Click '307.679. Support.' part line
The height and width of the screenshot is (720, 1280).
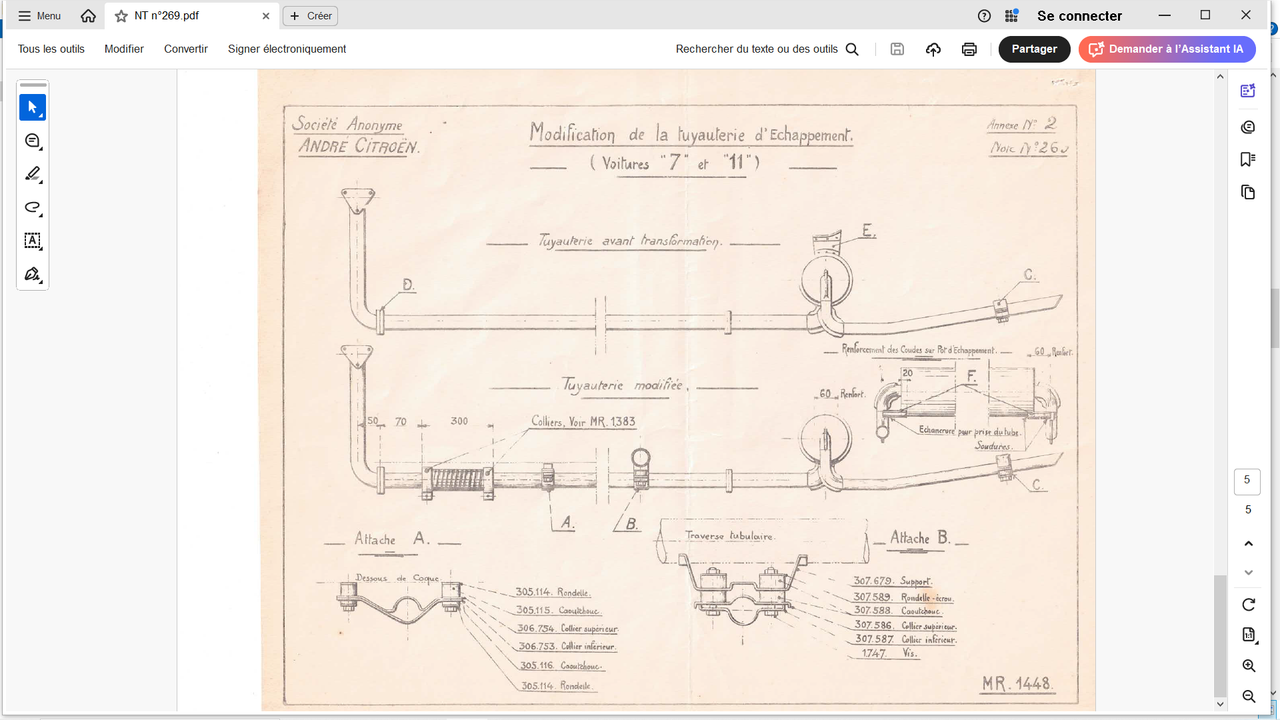point(893,581)
